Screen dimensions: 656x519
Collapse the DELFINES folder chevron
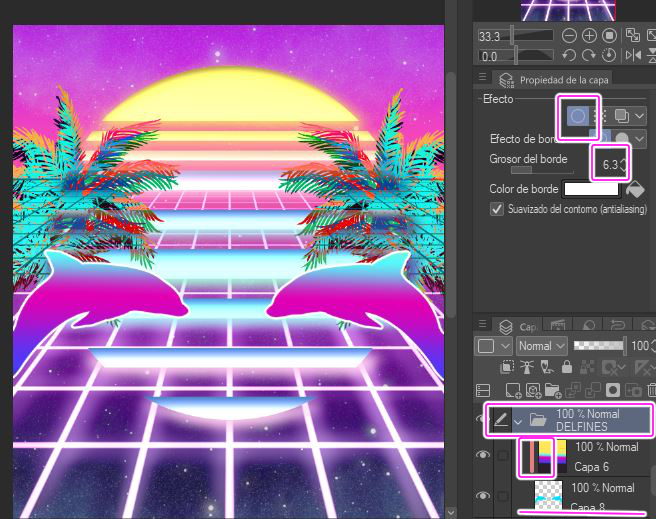[x=518, y=422]
